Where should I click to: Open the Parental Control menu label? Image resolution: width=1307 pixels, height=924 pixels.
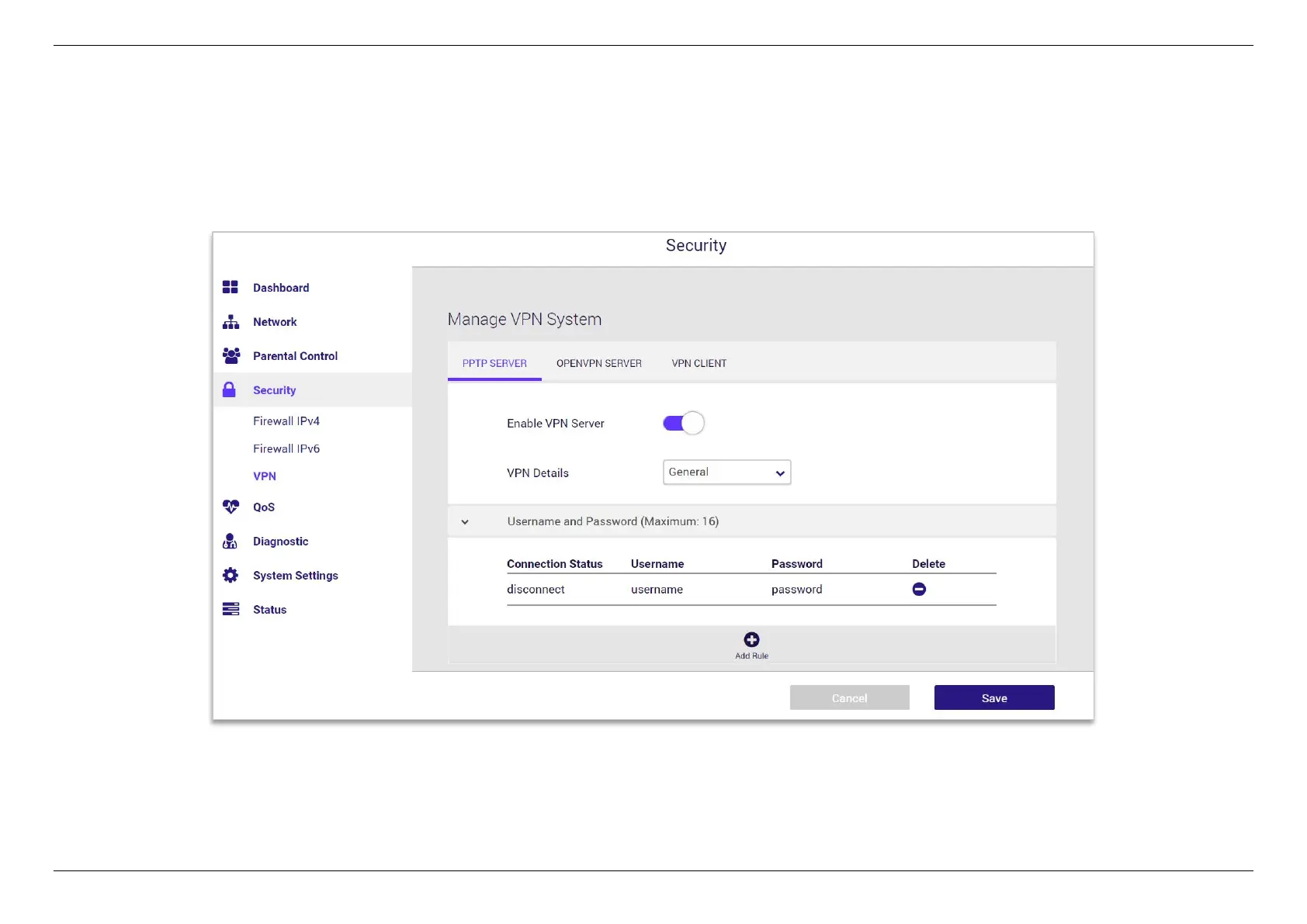click(x=296, y=355)
